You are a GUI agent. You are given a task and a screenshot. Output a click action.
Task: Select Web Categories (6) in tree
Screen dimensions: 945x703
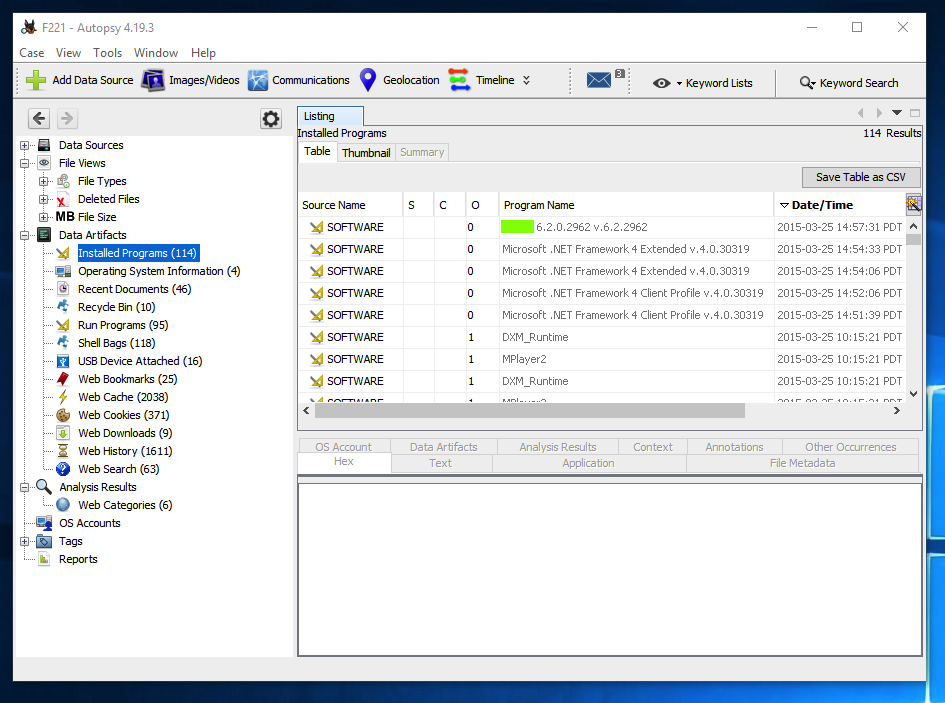[x=125, y=505]
